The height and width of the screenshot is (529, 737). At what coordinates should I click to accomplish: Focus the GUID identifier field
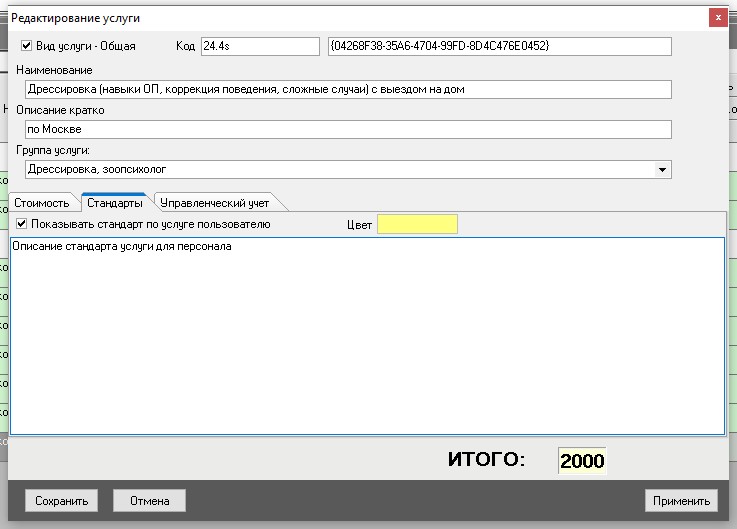click(x=498, y=46)
